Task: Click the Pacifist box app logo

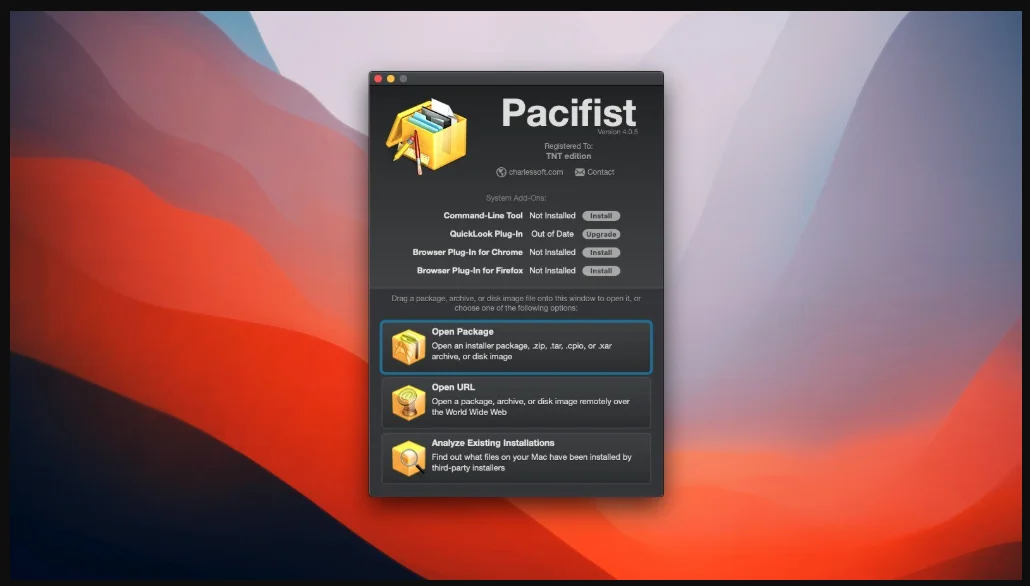Action: 426,136
